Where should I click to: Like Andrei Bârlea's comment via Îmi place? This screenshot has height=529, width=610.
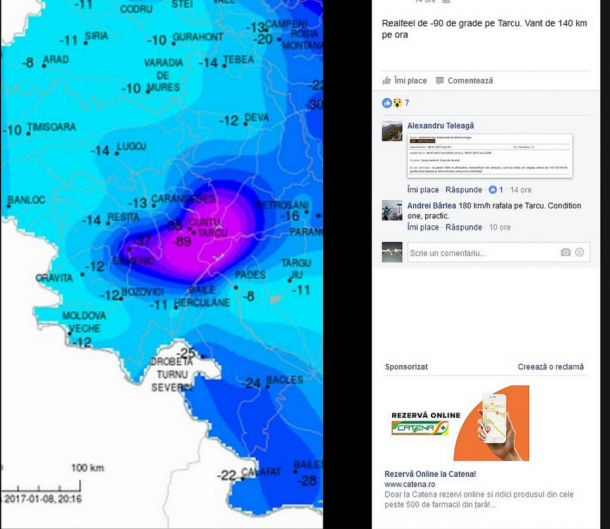(x=422, y=227)
